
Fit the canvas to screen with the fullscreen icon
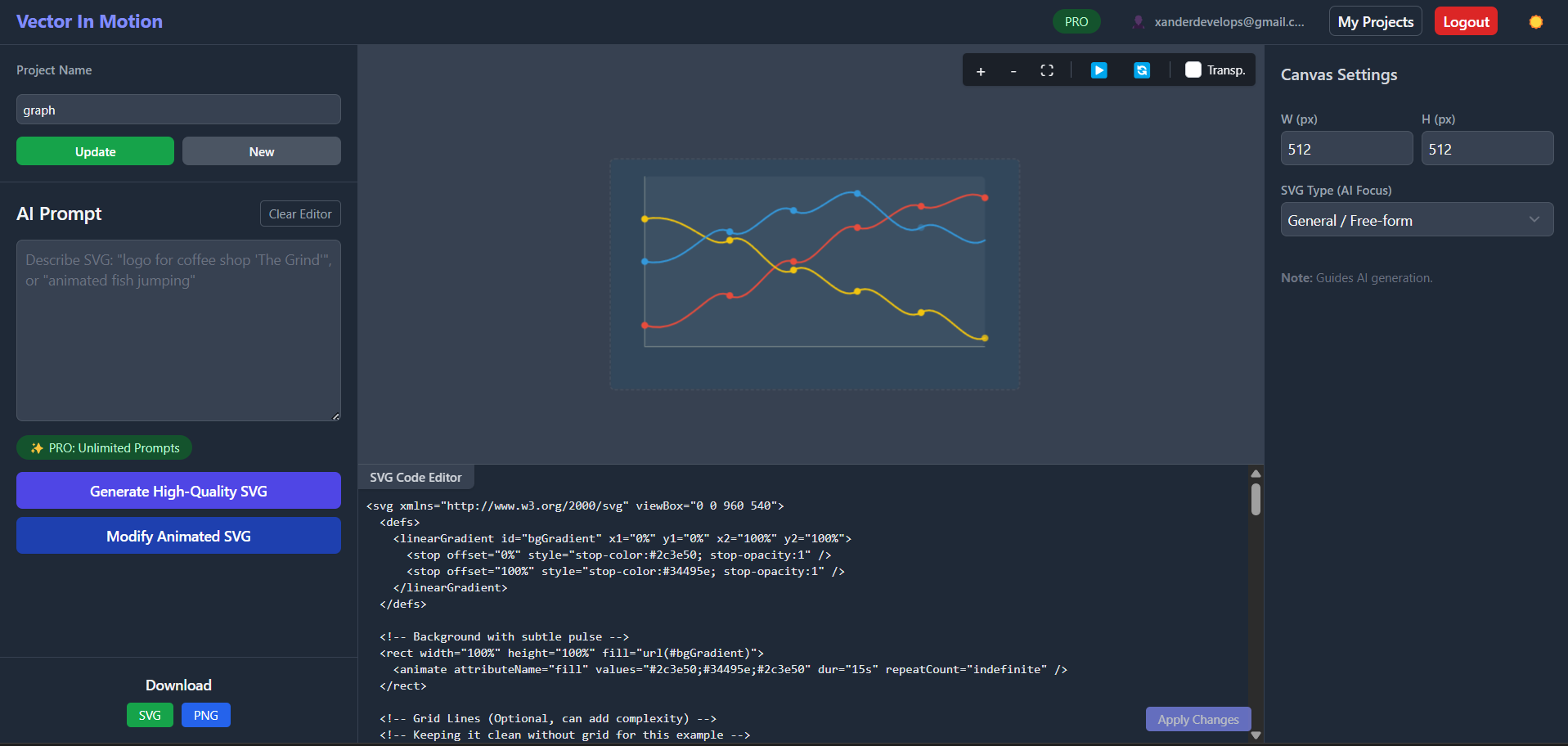[1046, 70]
